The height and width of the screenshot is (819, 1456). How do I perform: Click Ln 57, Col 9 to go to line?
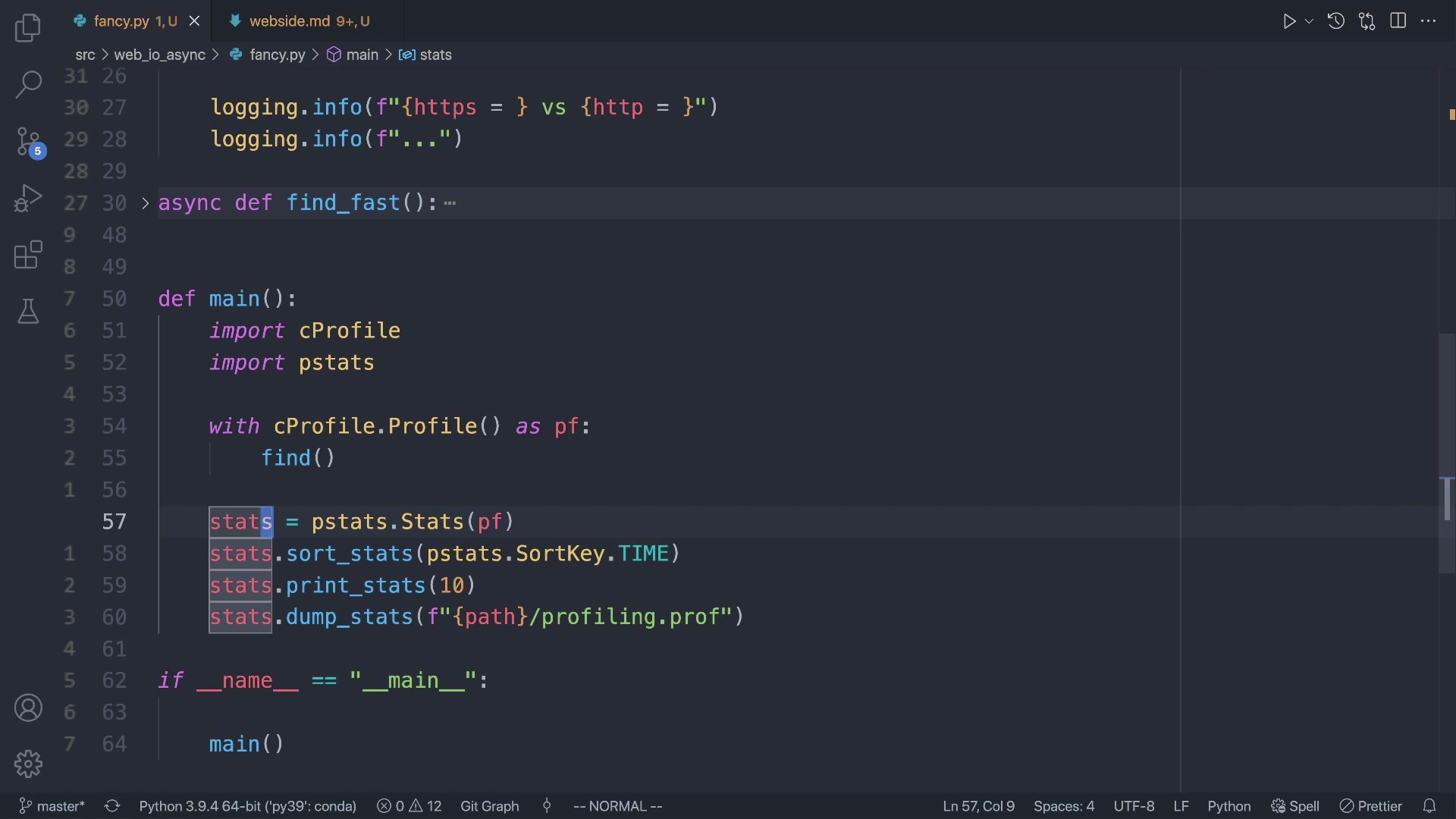pyautogui.click(x=978, y=806)
